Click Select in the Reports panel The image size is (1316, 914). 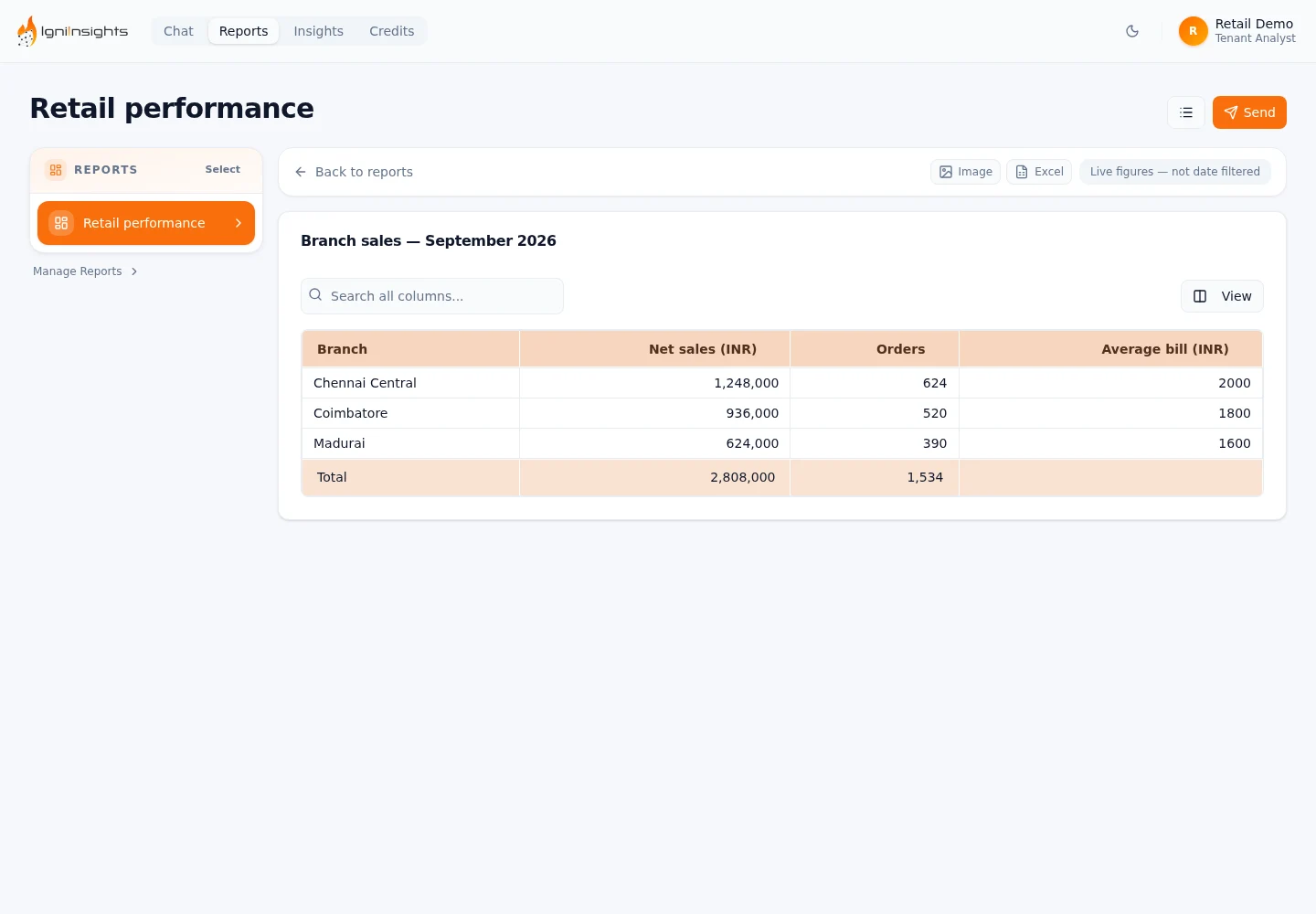tap(222, 170)
